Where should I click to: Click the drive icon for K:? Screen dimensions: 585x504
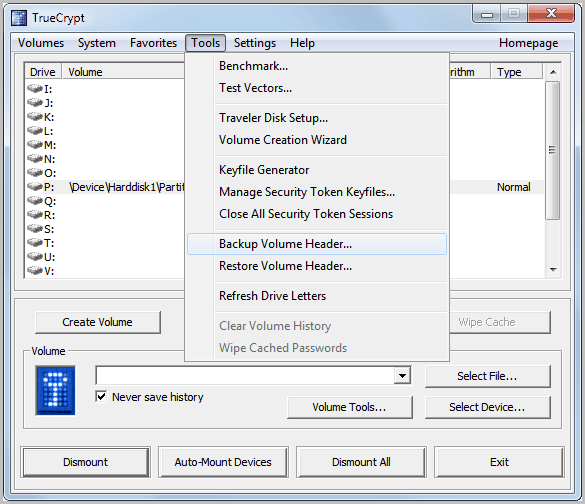[35, 117]
